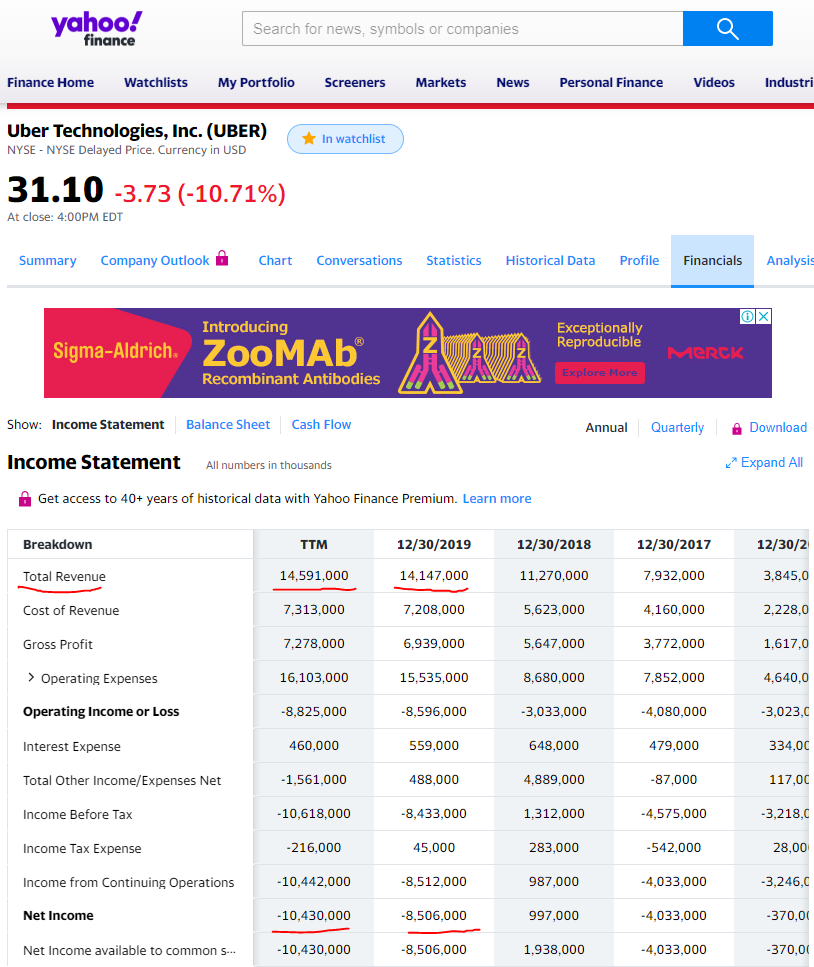The height and width of the screenshot is (967, 814).
Task: Show the Cash Flow view
Action: (321, 424)
